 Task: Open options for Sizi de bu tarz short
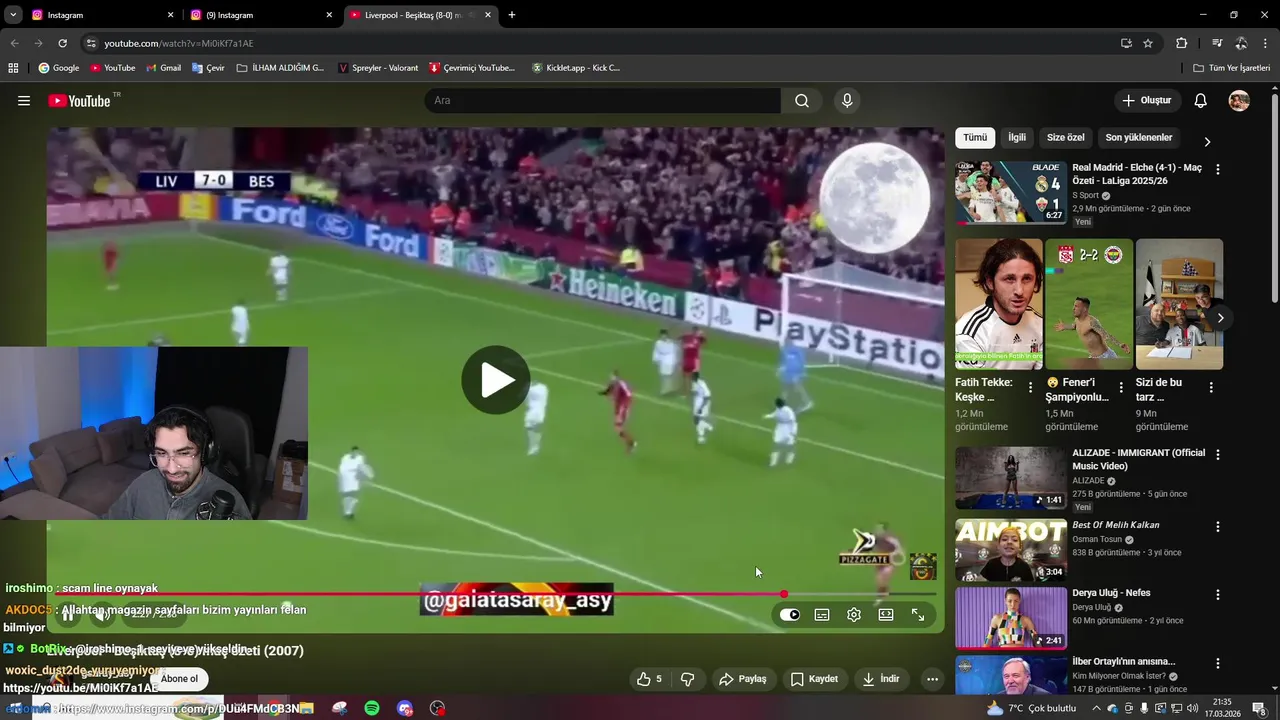pyautogui.click(x=1211, y=387)
